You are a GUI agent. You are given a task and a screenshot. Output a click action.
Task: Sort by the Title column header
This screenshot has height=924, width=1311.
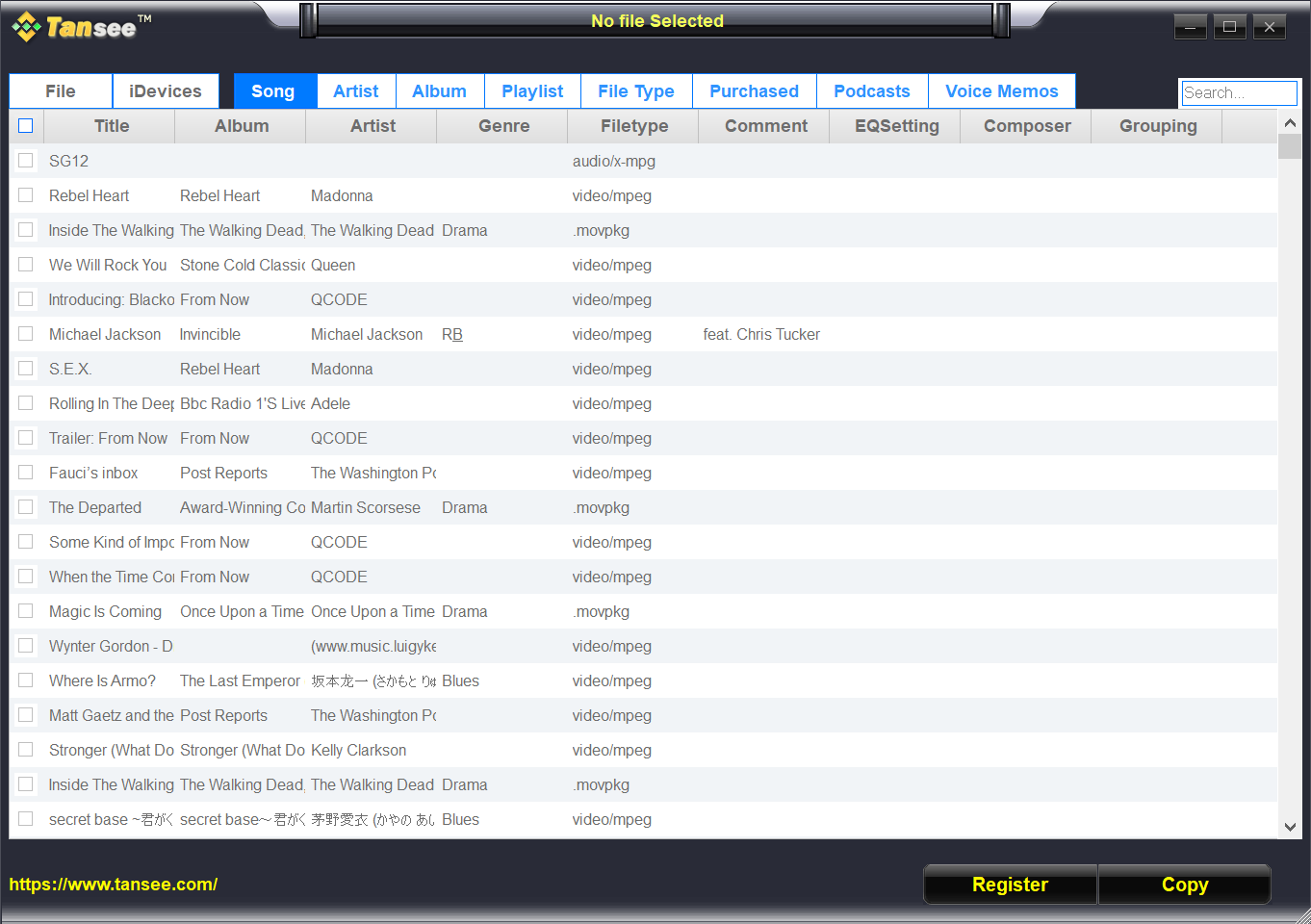click(x=111, y=126)
